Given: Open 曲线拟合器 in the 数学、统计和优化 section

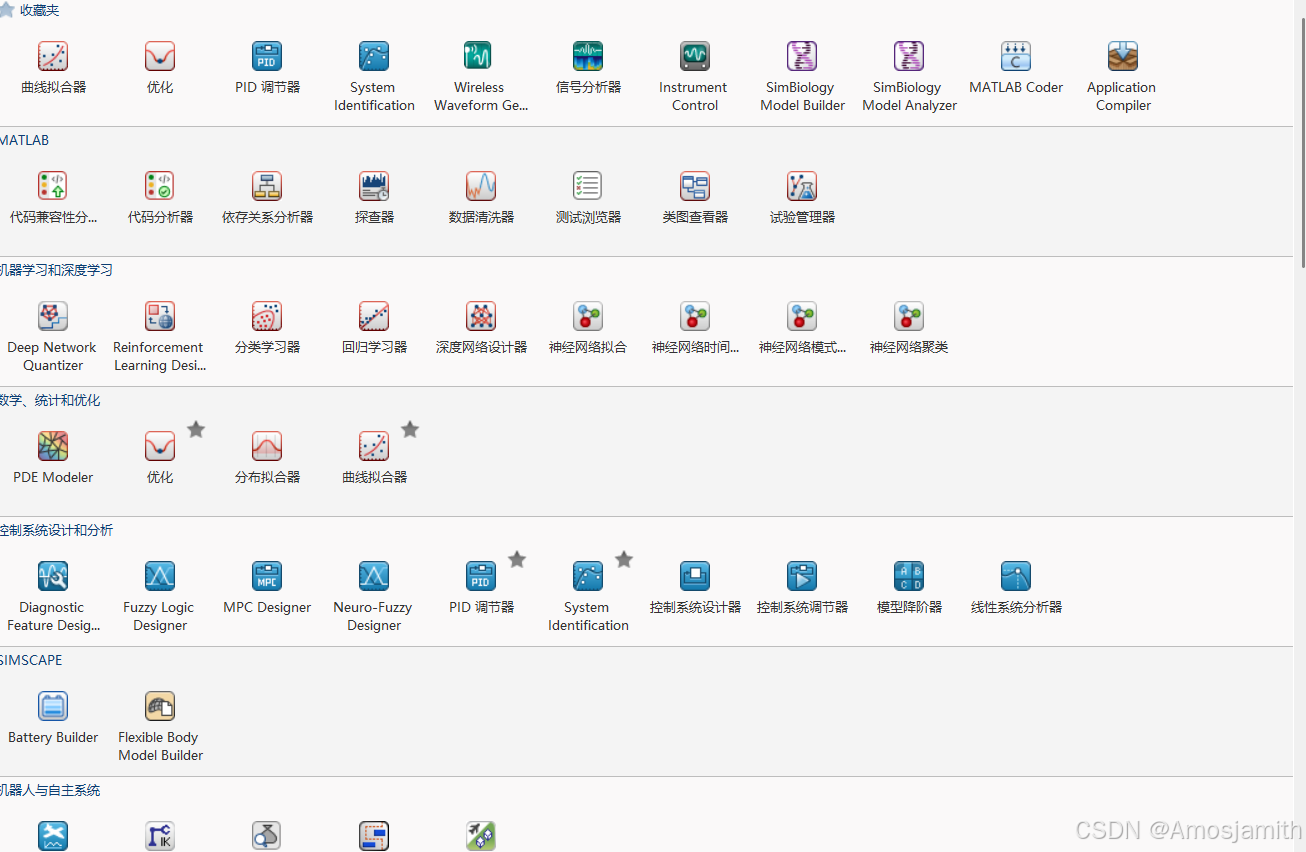Looking at the screenshot, I should click(374, 458).
